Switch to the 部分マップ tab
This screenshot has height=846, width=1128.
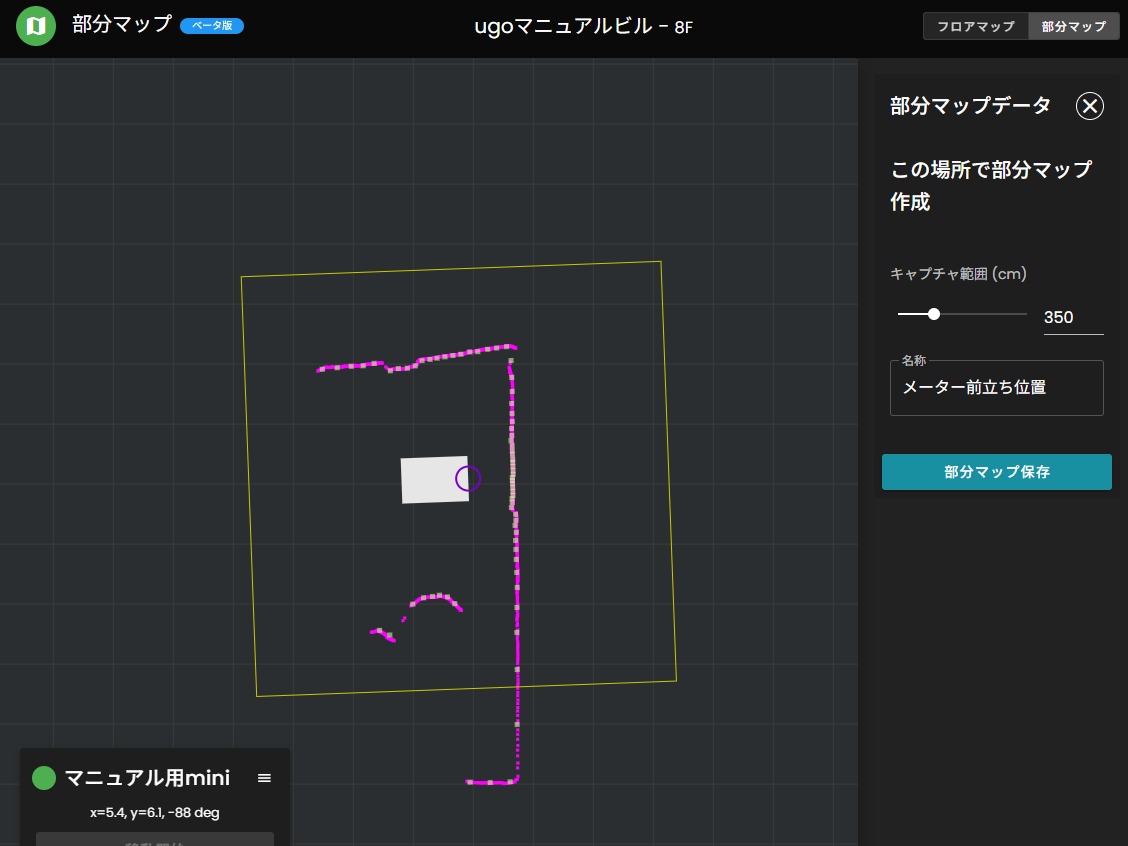[1073, 26]
